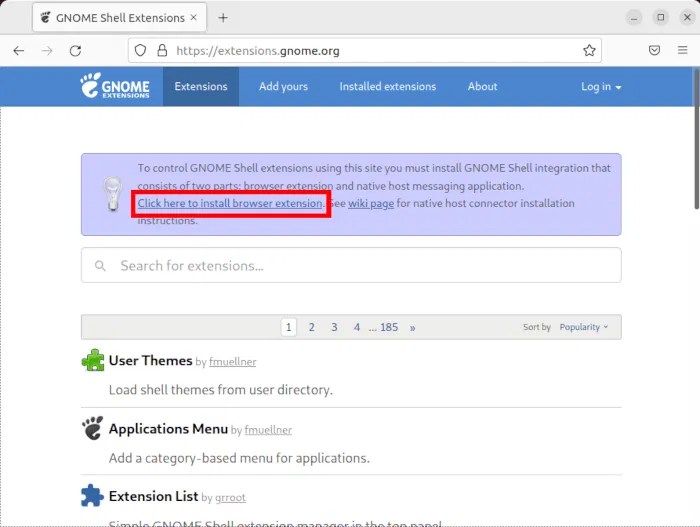Viewport: 700px width, 527px height.
Task: Open a new tab with the plus icon
Action: (223, 18)
